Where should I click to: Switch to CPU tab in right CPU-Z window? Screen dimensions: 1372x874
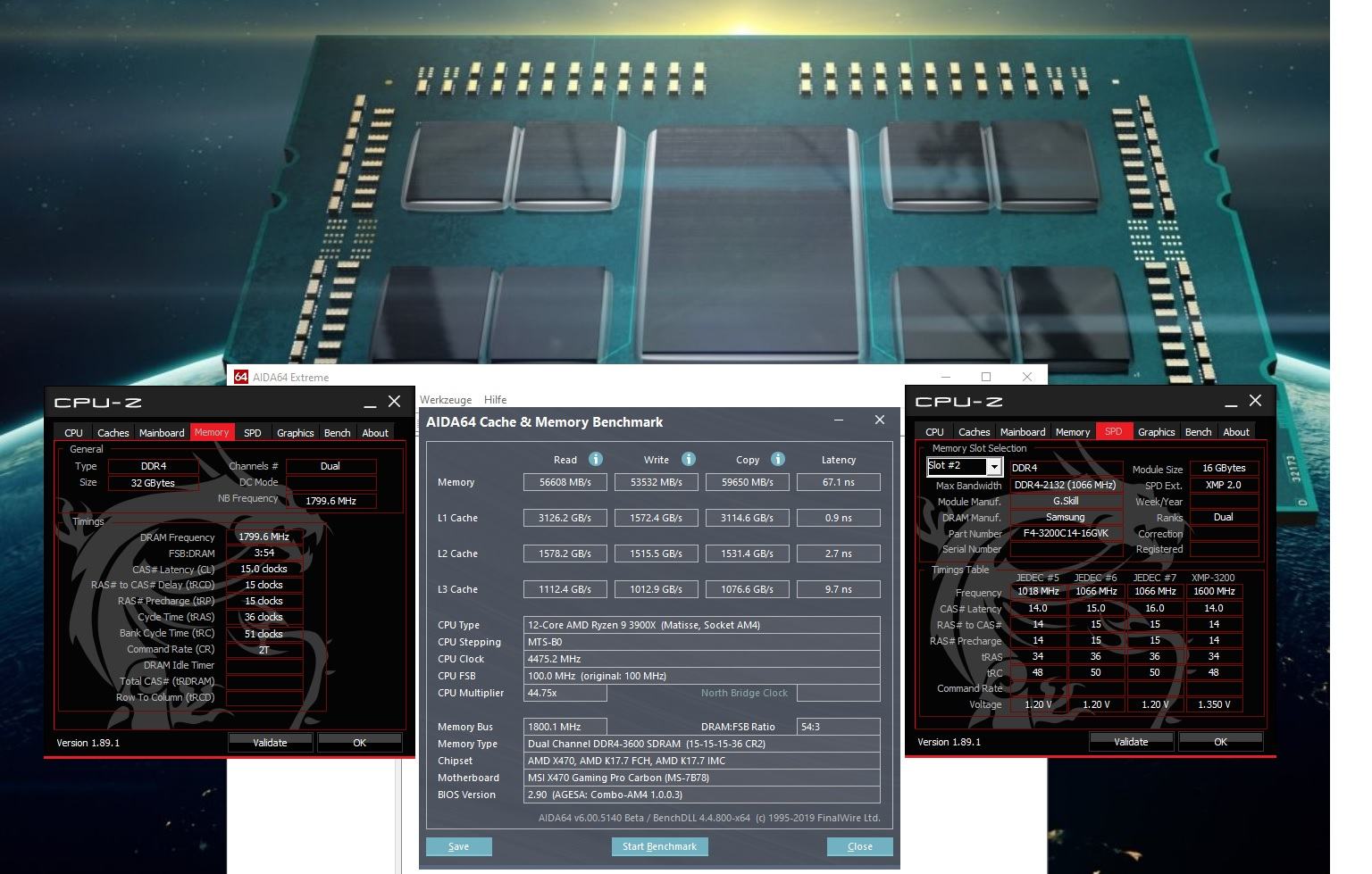coord(934,431)
